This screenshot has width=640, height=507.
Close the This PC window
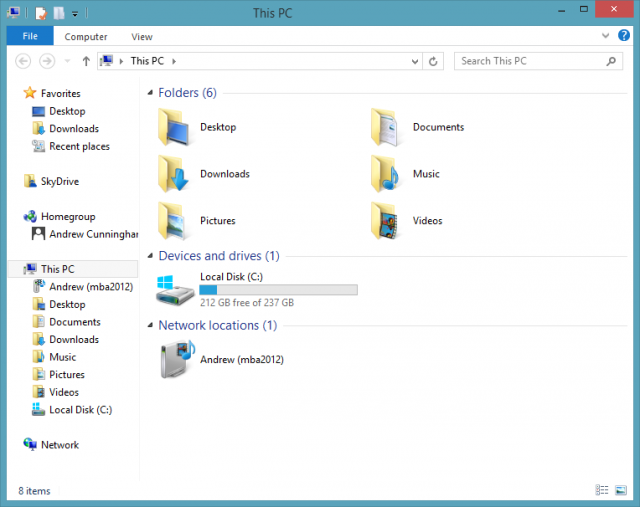coord(614,9)
